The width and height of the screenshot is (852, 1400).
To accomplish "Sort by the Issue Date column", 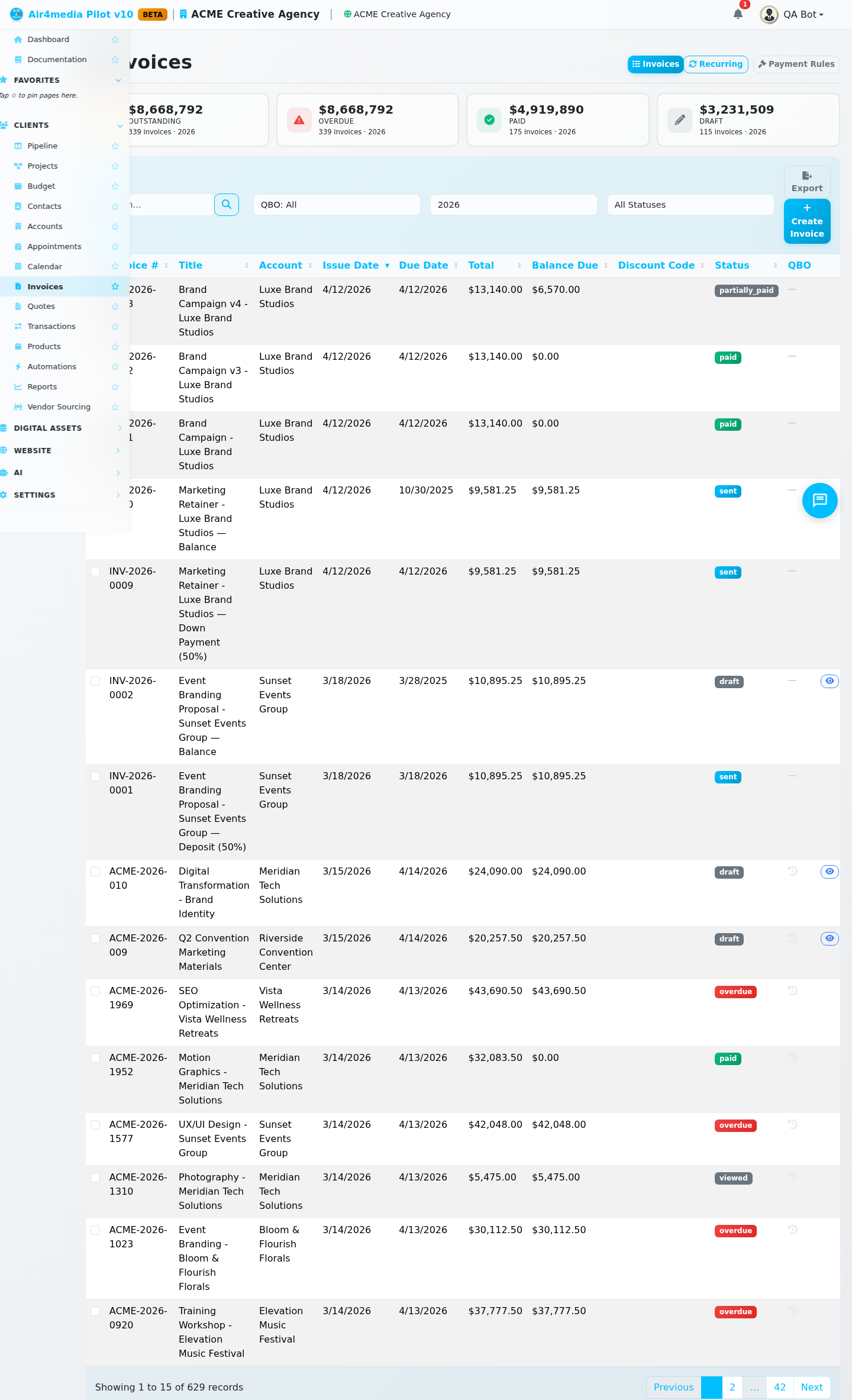I will pos(356,266).
